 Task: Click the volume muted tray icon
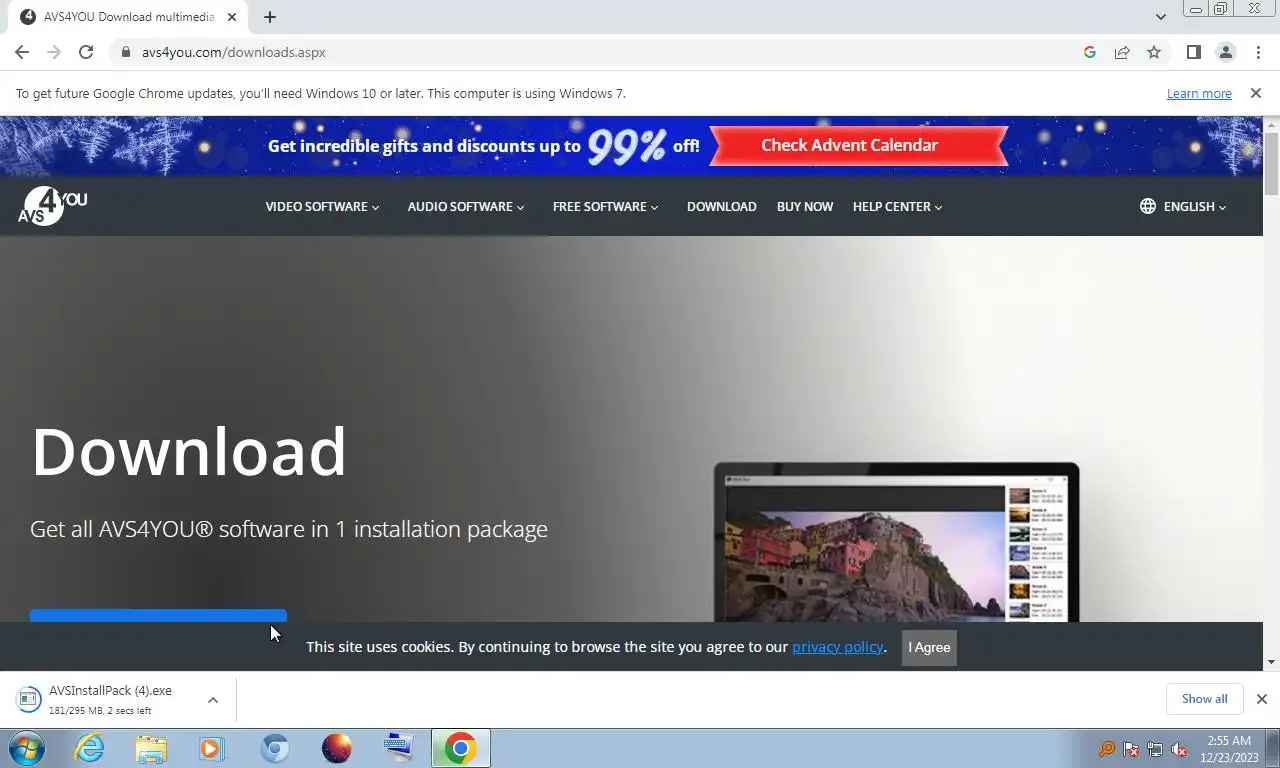[1179, 749]
